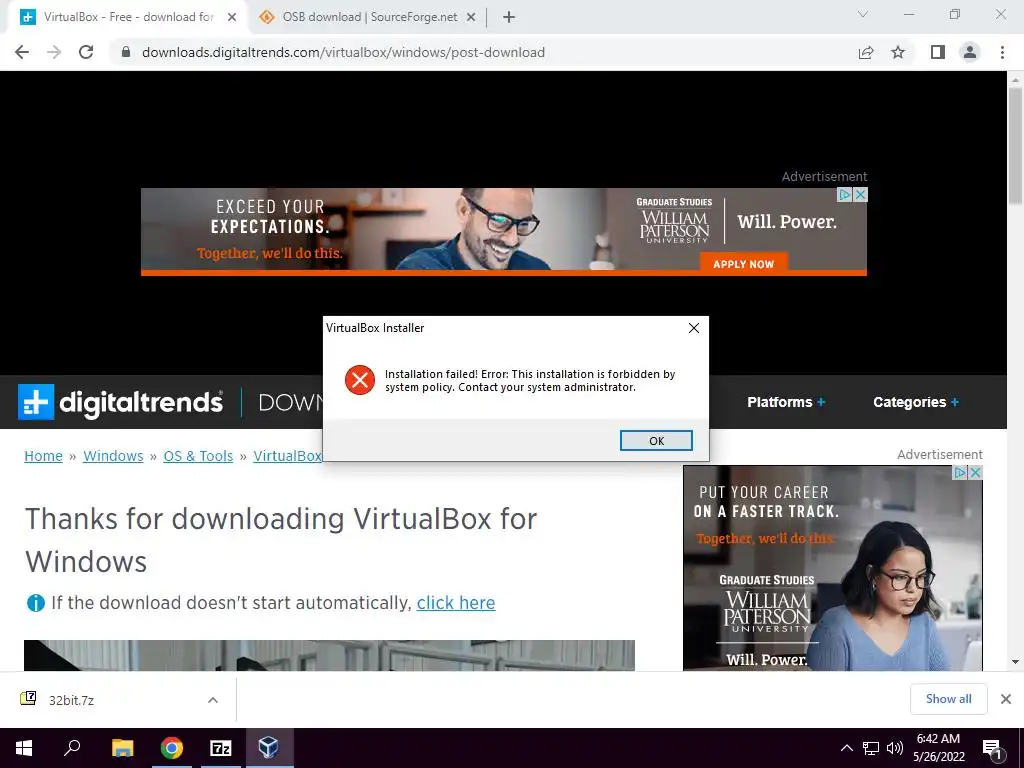Close the VirtualBox Installer error dialog

pyautogui.click(x=694, y=328)
